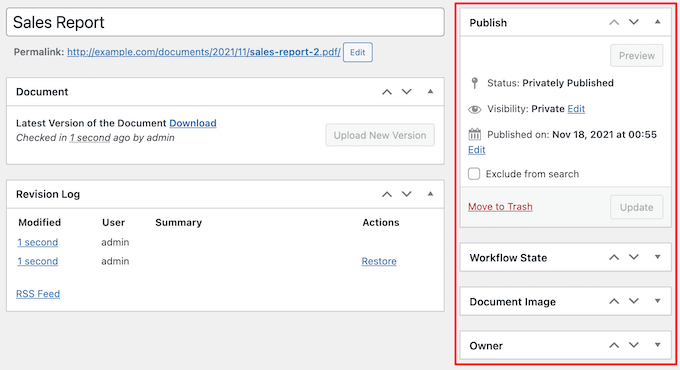
Task: Click the Preview button
Action: [x=637, y=56]
